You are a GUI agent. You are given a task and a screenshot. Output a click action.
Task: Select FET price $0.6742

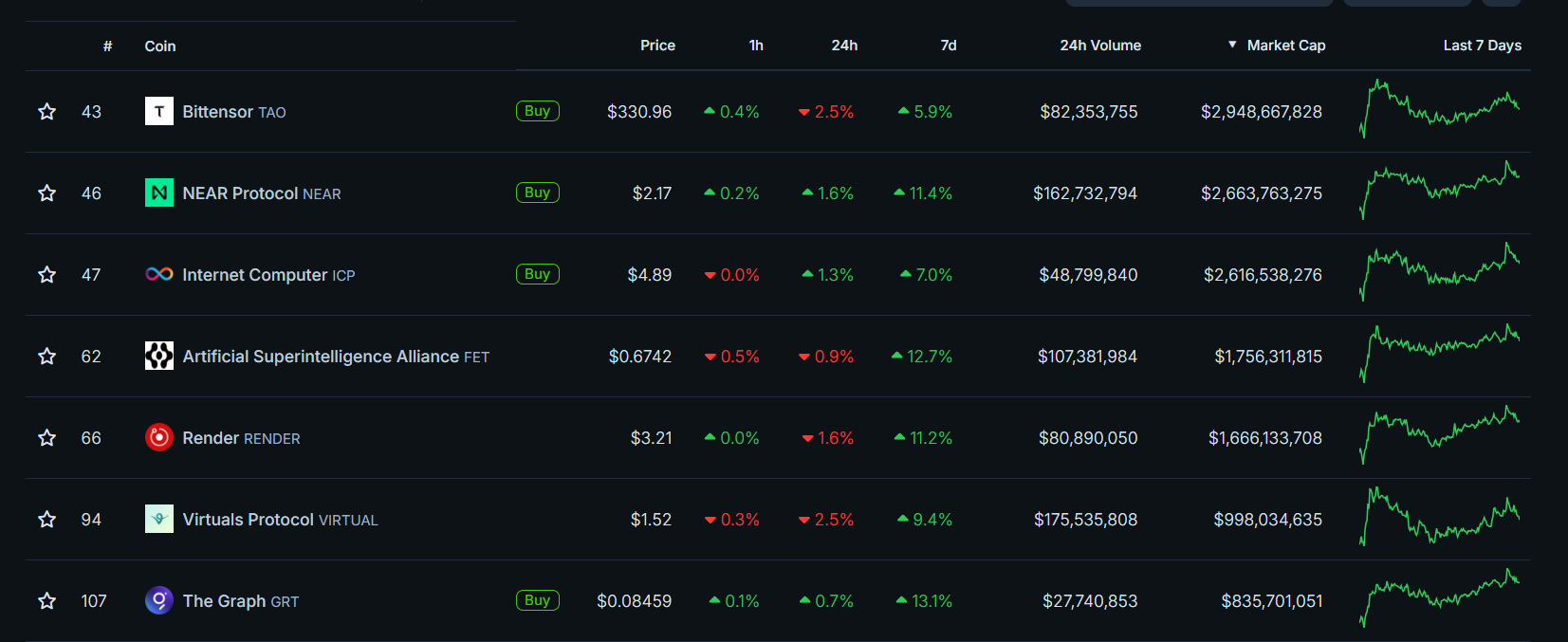point(640,357)
